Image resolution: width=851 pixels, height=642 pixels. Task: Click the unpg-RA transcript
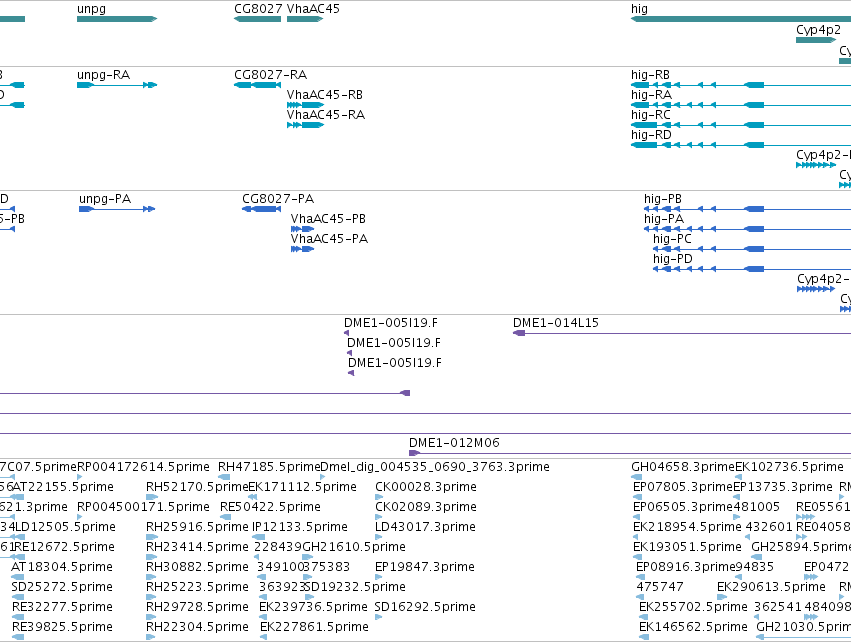(117, 85)
